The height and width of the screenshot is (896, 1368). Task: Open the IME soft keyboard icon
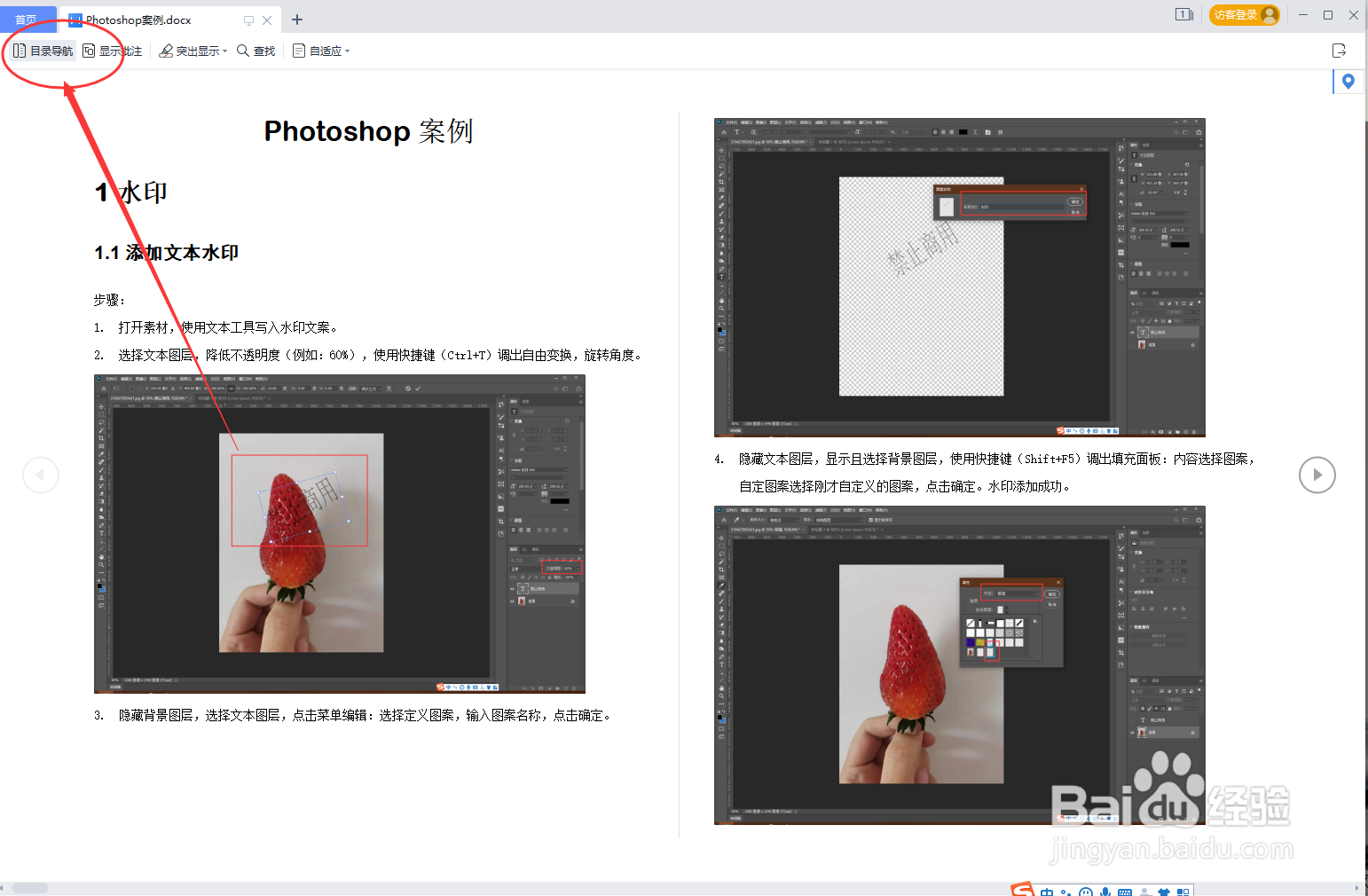[x=1125, y=891]
